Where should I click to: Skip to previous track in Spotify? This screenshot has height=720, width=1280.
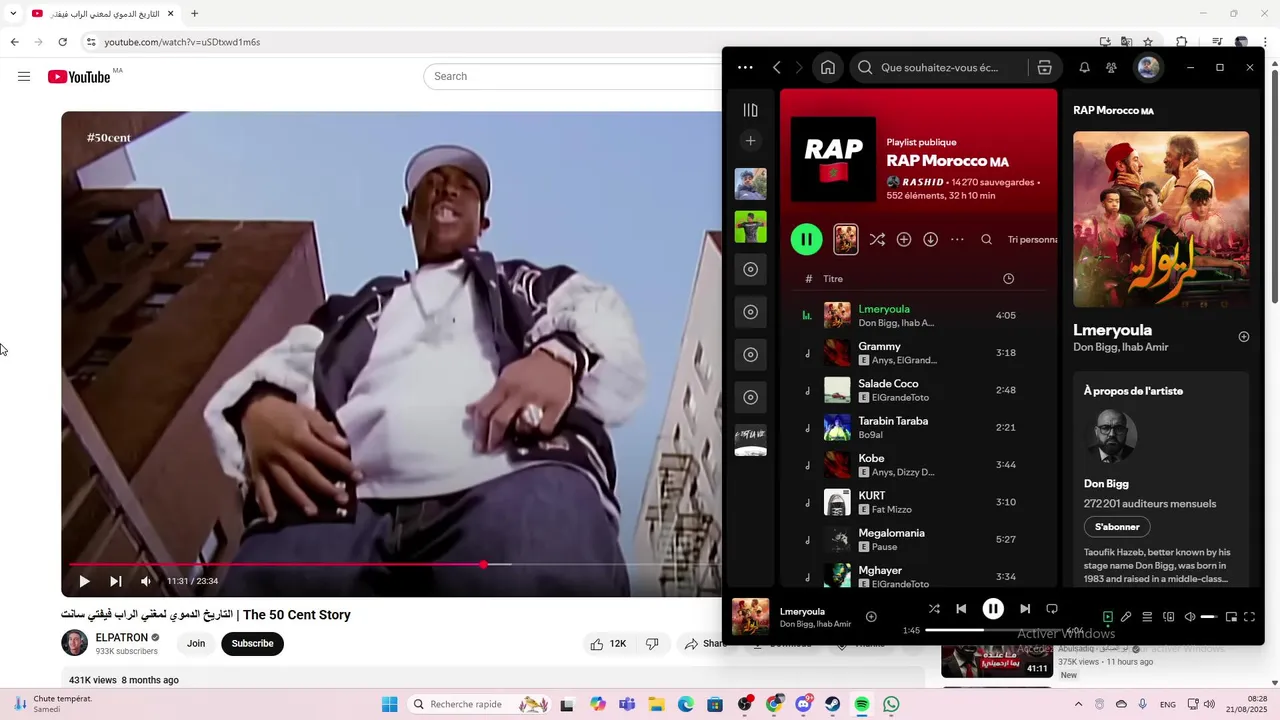coord(961,608)
